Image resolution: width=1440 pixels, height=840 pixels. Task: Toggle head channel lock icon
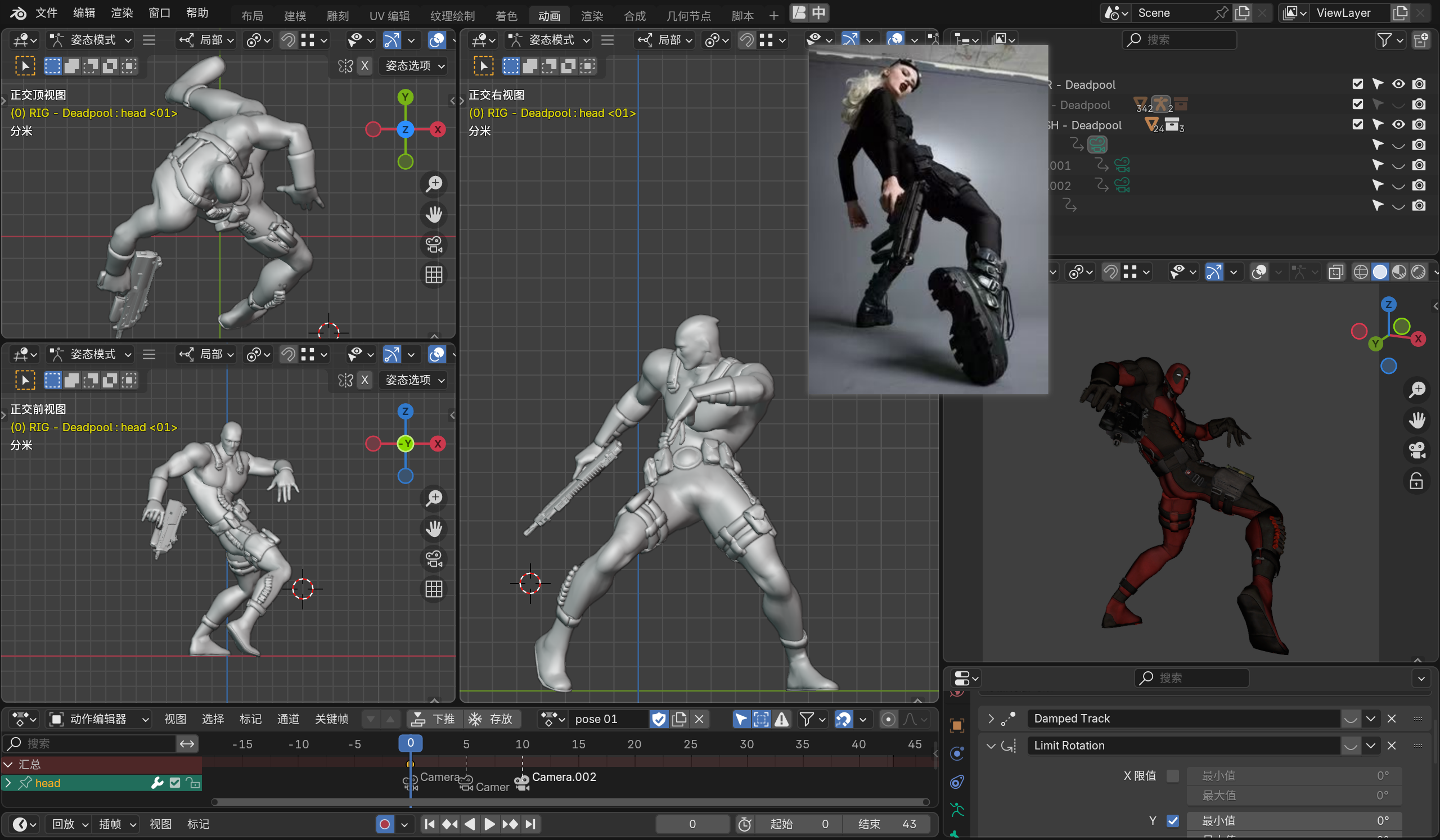tap(193, 783)
